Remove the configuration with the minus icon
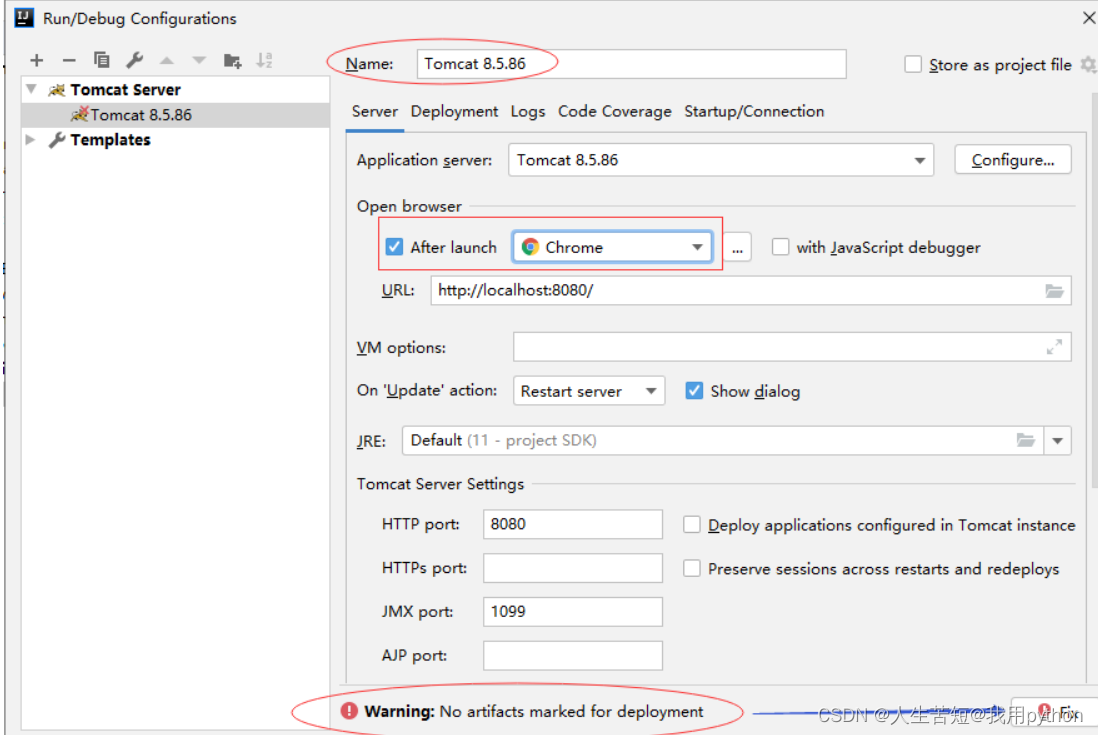 (x=69, y=61)
